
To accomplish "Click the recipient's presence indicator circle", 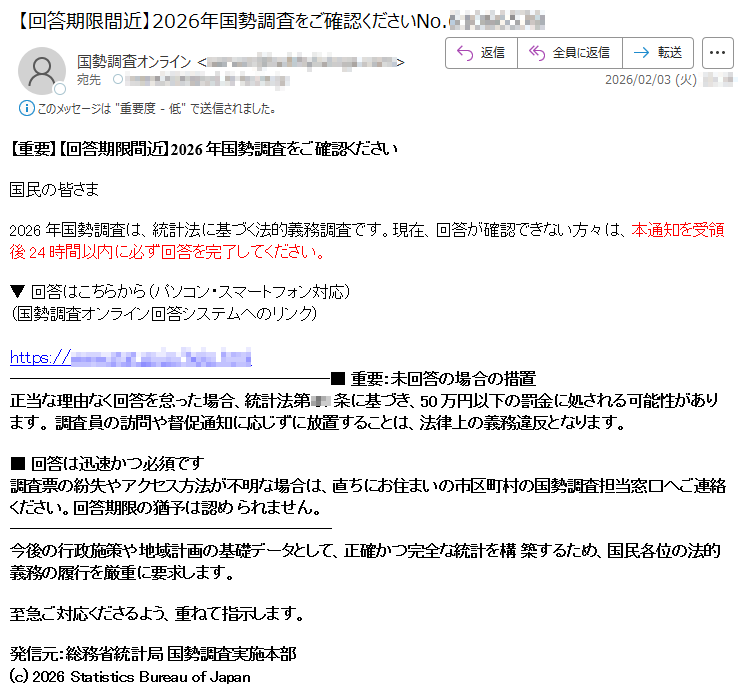I will (118, 79).
